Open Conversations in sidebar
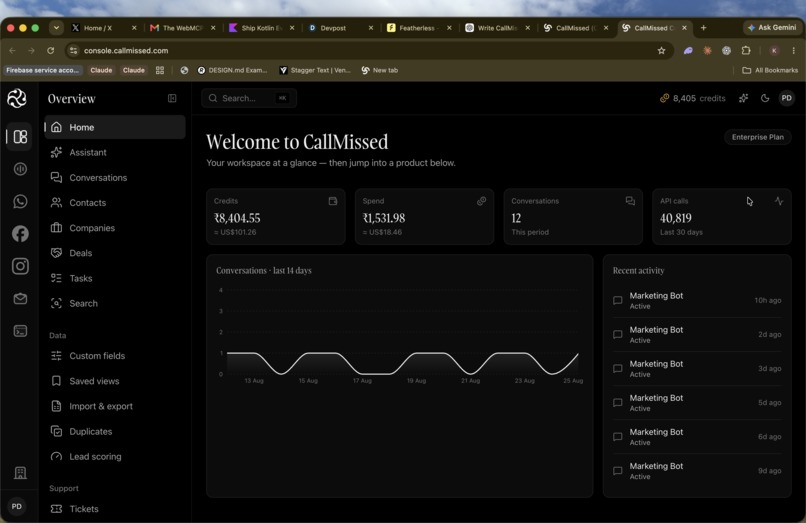 115,177
